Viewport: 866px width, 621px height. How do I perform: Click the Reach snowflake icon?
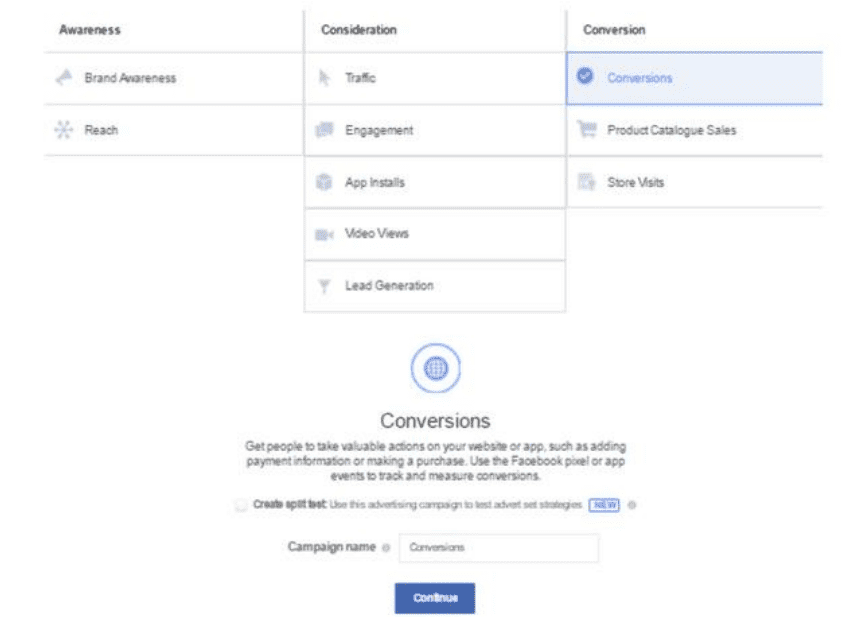coord(64,130)
